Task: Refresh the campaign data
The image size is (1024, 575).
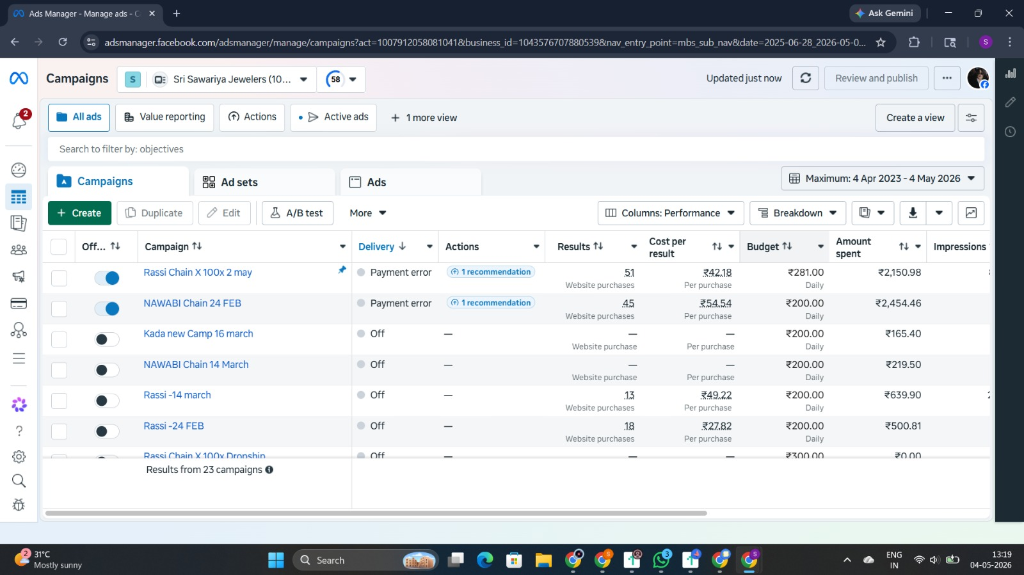Action: point(805,78)
